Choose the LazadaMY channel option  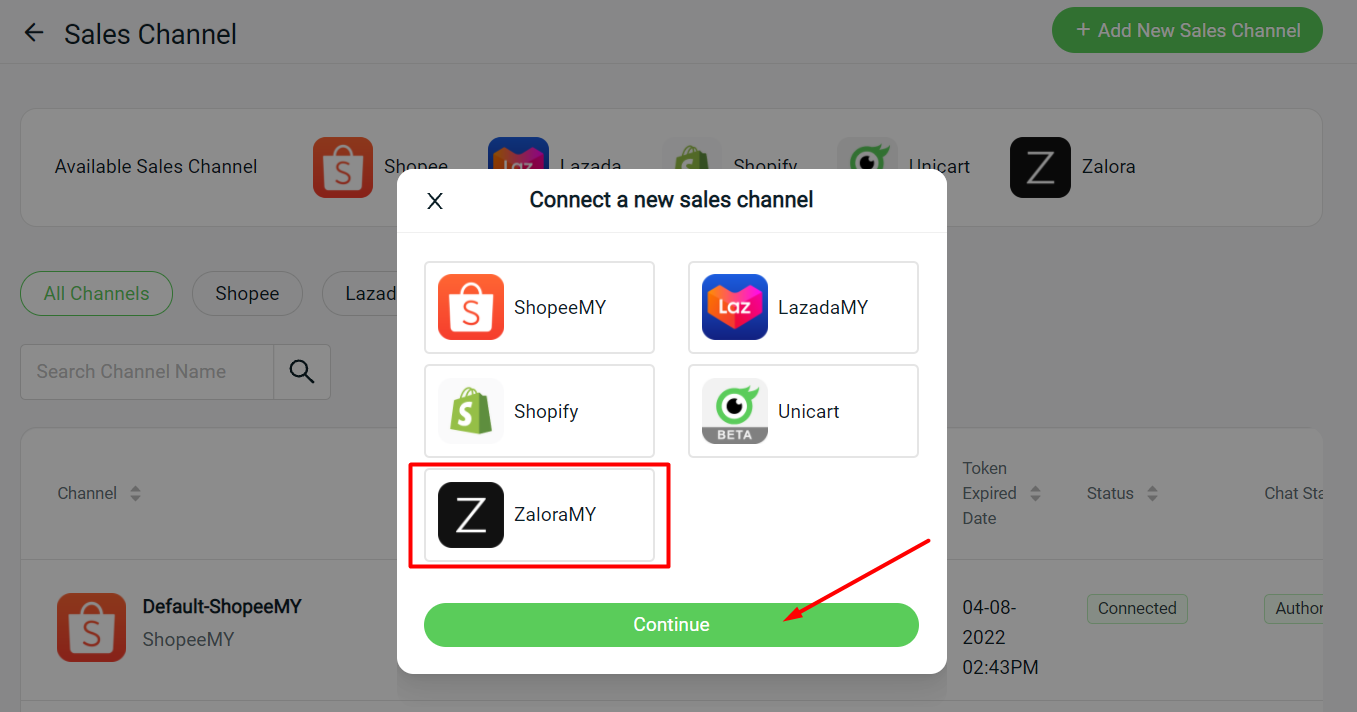803,307
